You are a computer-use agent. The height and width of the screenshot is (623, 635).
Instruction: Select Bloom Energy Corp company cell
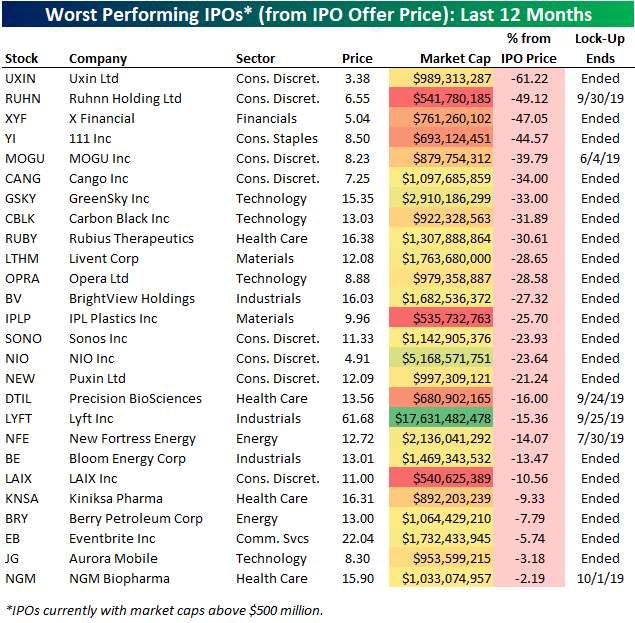tap(127, 459)
